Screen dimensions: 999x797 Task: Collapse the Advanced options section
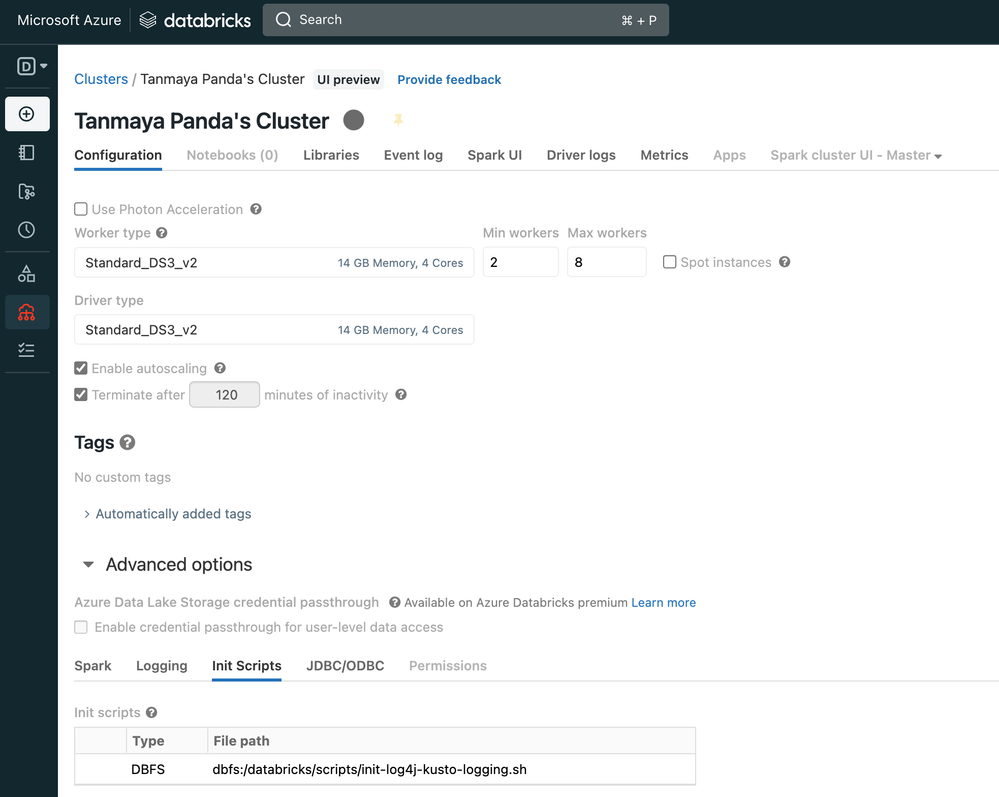coord(168,564)
